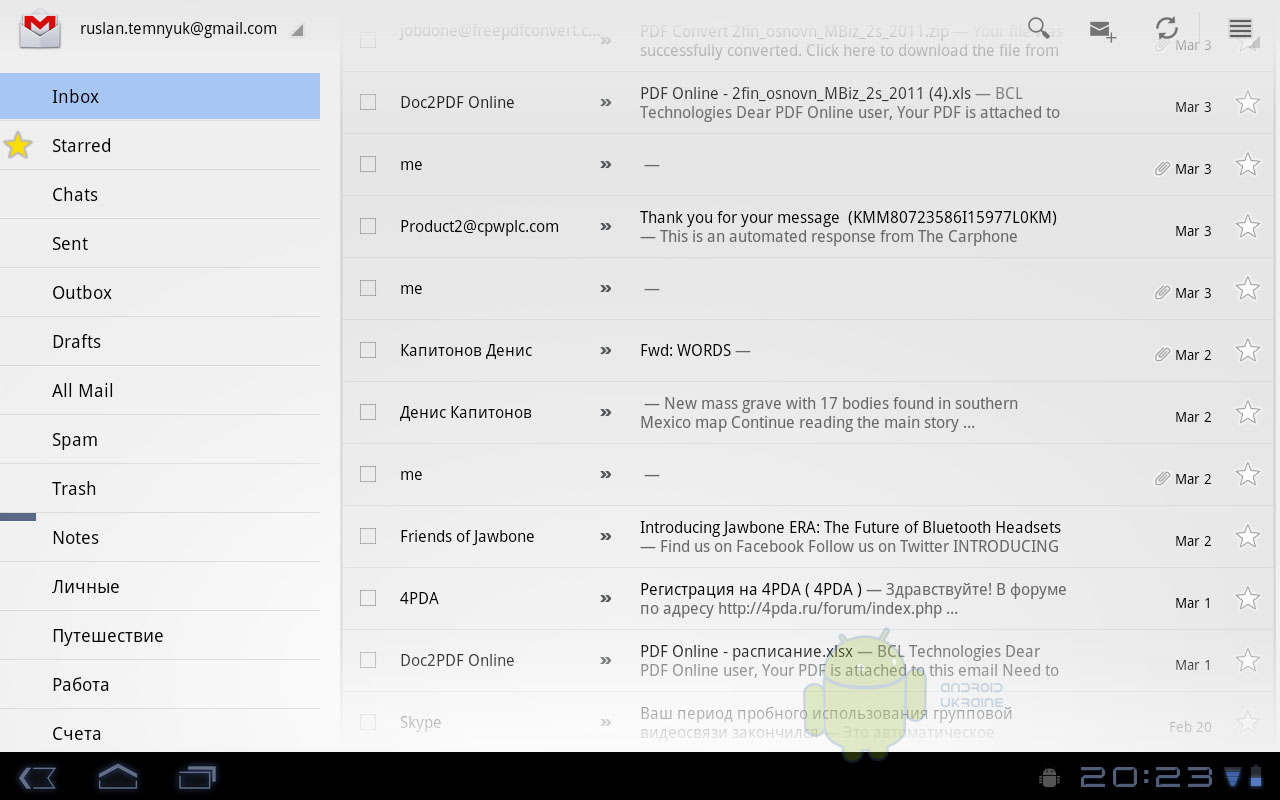Open the Sent folder
Screen dimensions: 1280x800
click(160, 243)
